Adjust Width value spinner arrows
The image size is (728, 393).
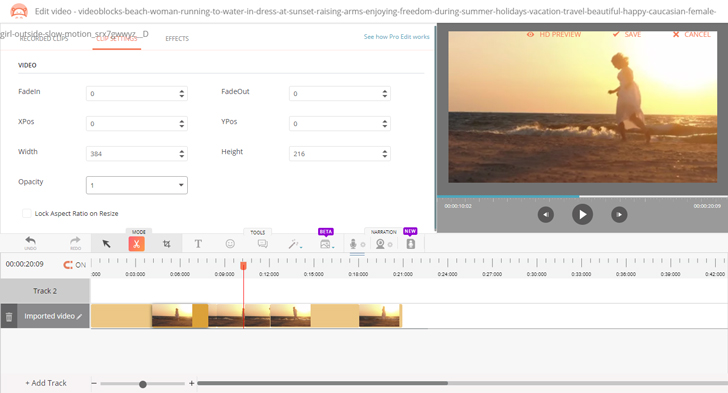coord(182,154)
